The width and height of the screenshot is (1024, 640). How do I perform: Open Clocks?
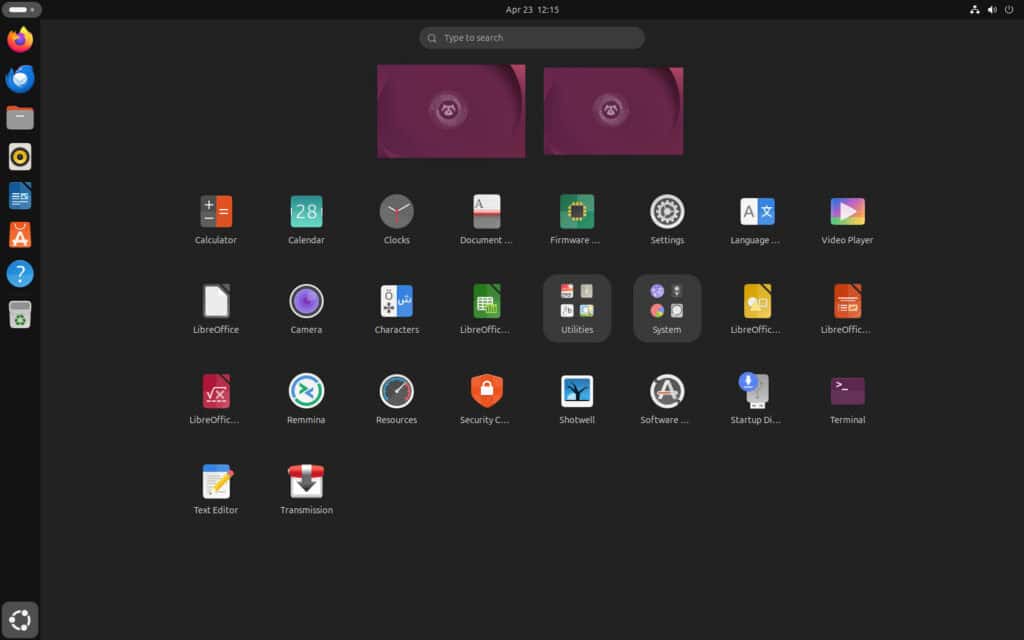click(396, 211)
